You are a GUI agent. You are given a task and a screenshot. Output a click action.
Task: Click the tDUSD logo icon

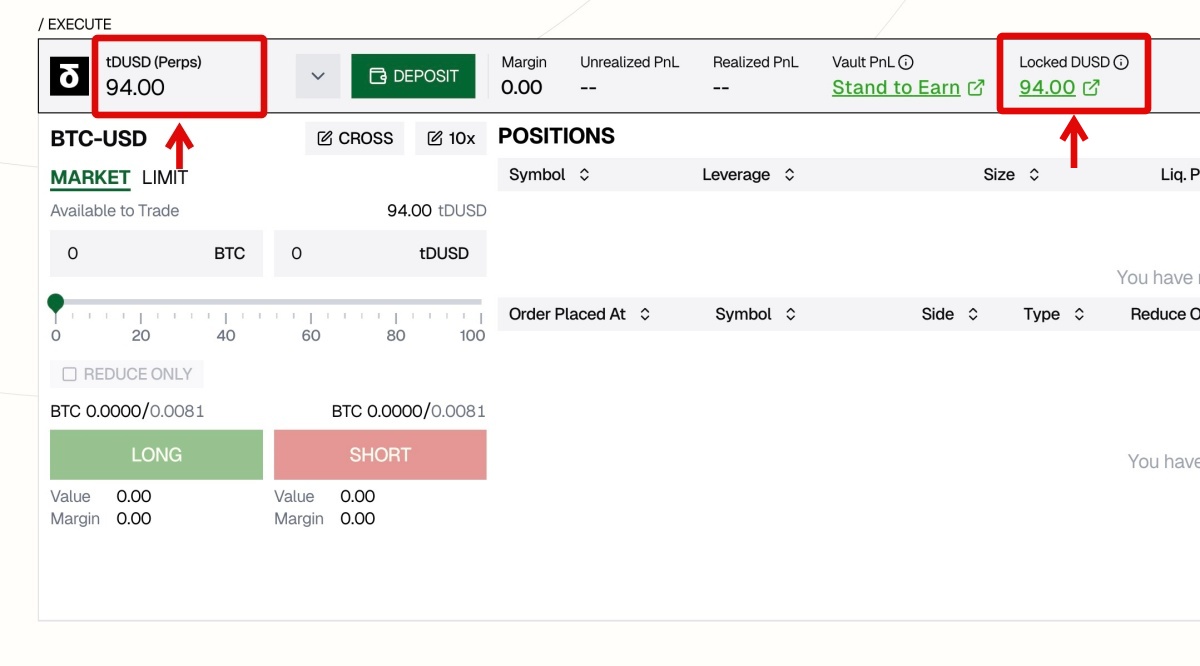point(69,76)
